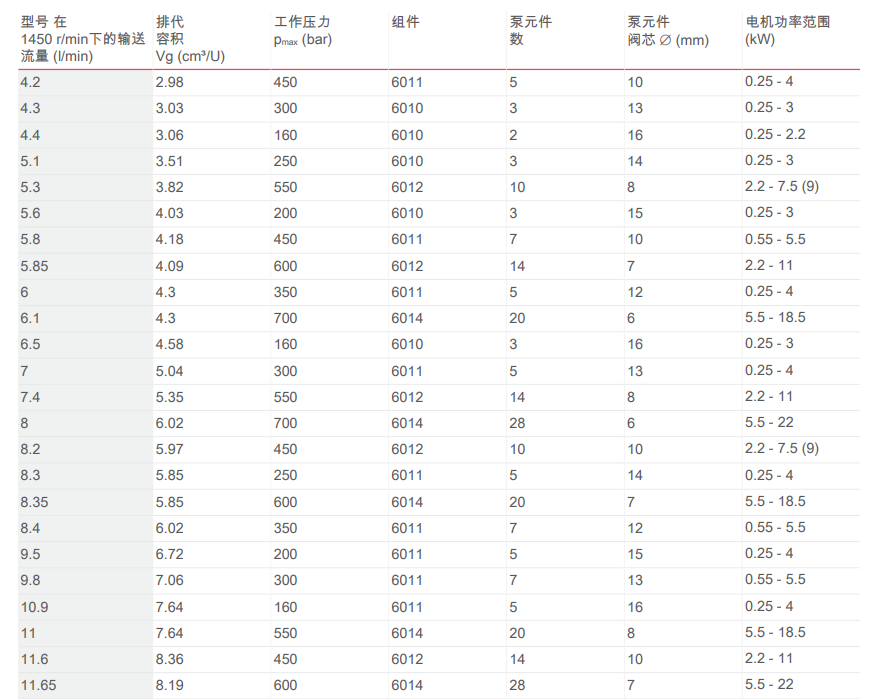Click component 6014 in the 11.65 row

coord(407,686)
